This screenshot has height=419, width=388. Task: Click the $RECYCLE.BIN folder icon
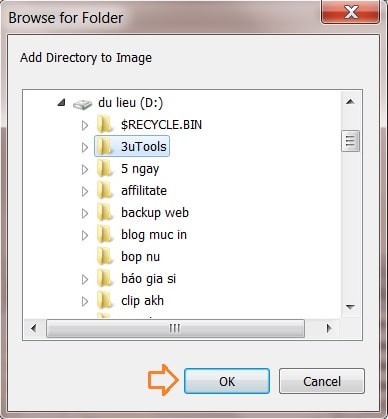105,125
